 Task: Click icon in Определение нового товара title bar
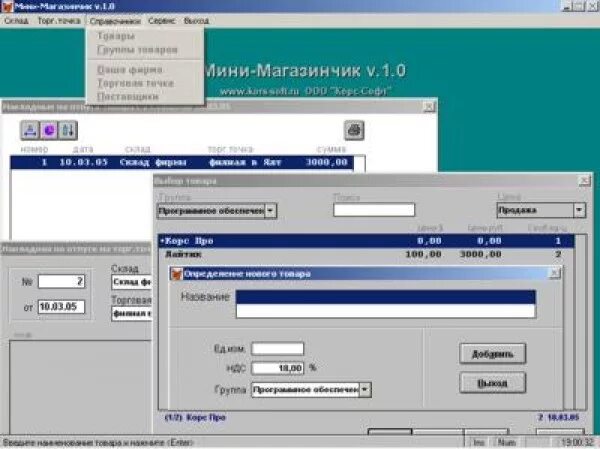point(176,274)
